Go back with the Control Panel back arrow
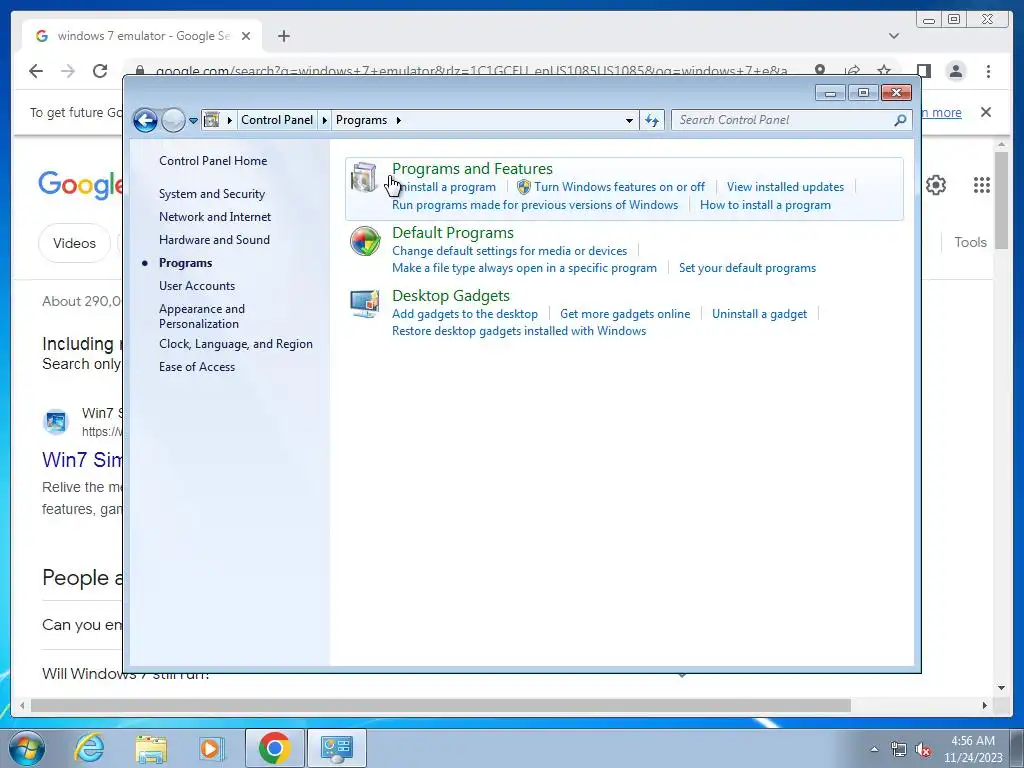This screenshot has width=1024, height=768. 145,120
